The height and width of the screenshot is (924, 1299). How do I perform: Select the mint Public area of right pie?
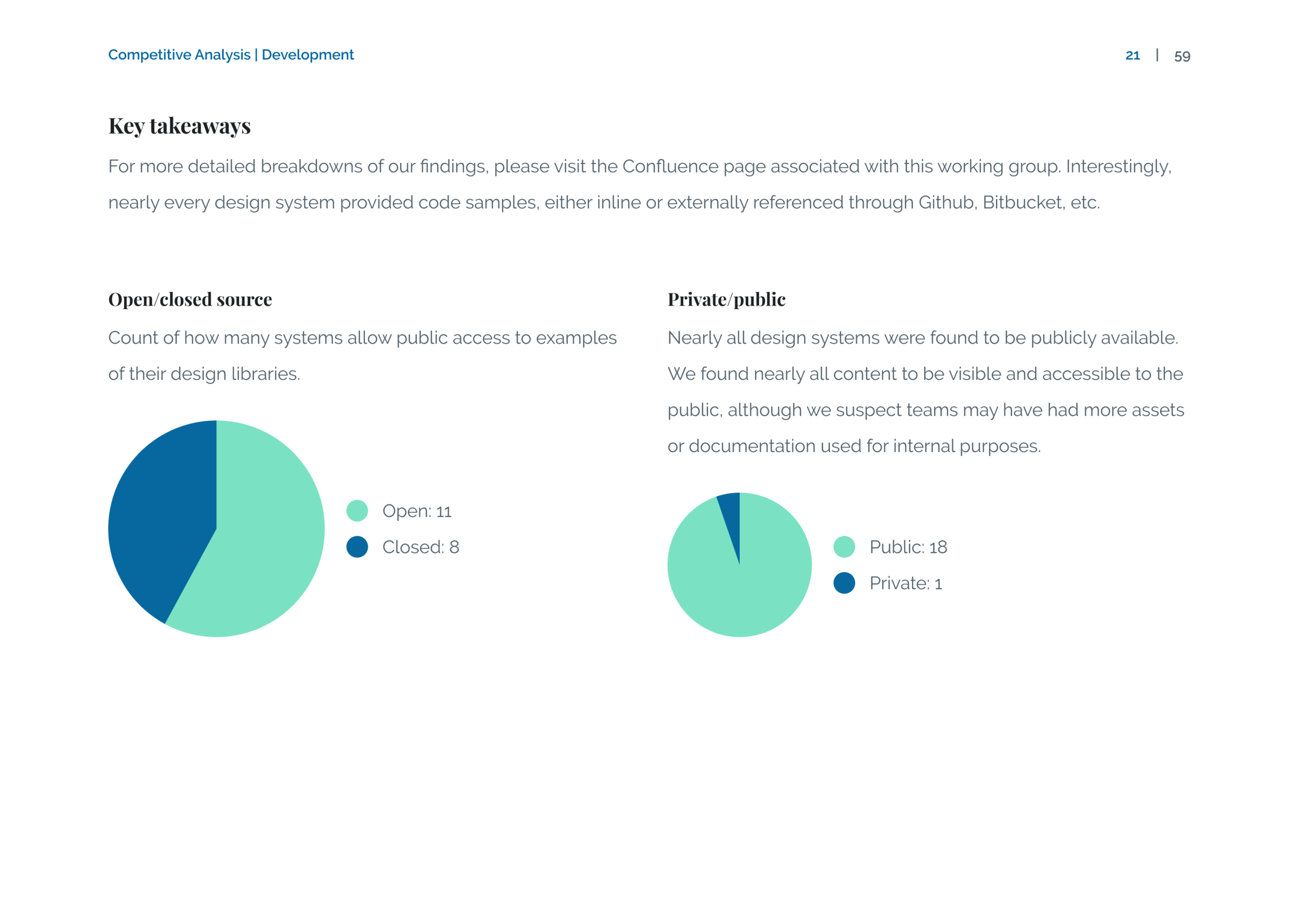coord(739,592)
